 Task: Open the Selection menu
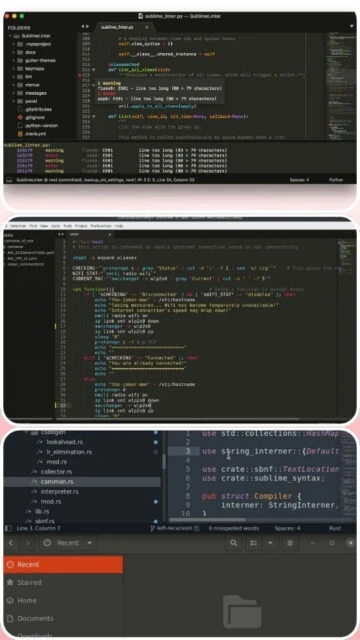18,226
